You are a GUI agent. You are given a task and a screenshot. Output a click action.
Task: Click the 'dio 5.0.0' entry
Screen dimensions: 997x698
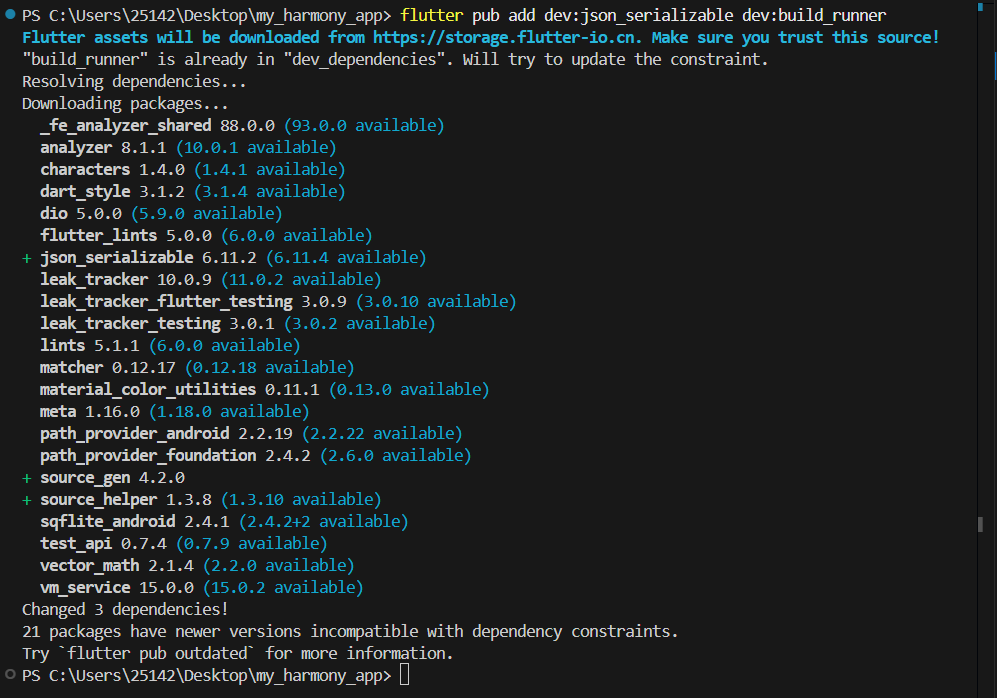pos(81,214)
